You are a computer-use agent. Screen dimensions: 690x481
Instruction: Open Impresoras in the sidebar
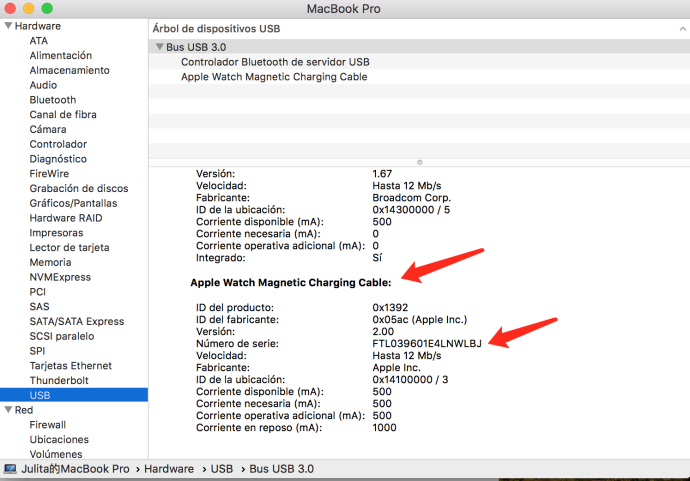(x=56, y=233)
